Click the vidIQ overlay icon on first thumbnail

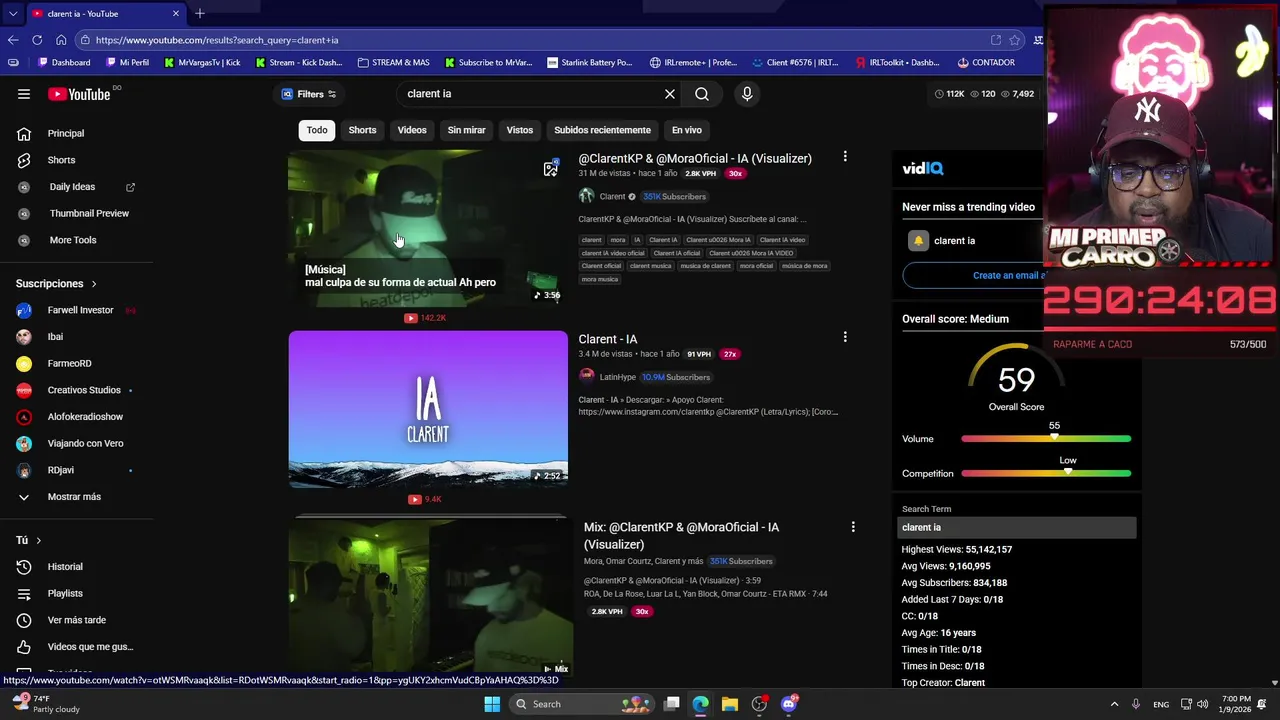point(550,168)
